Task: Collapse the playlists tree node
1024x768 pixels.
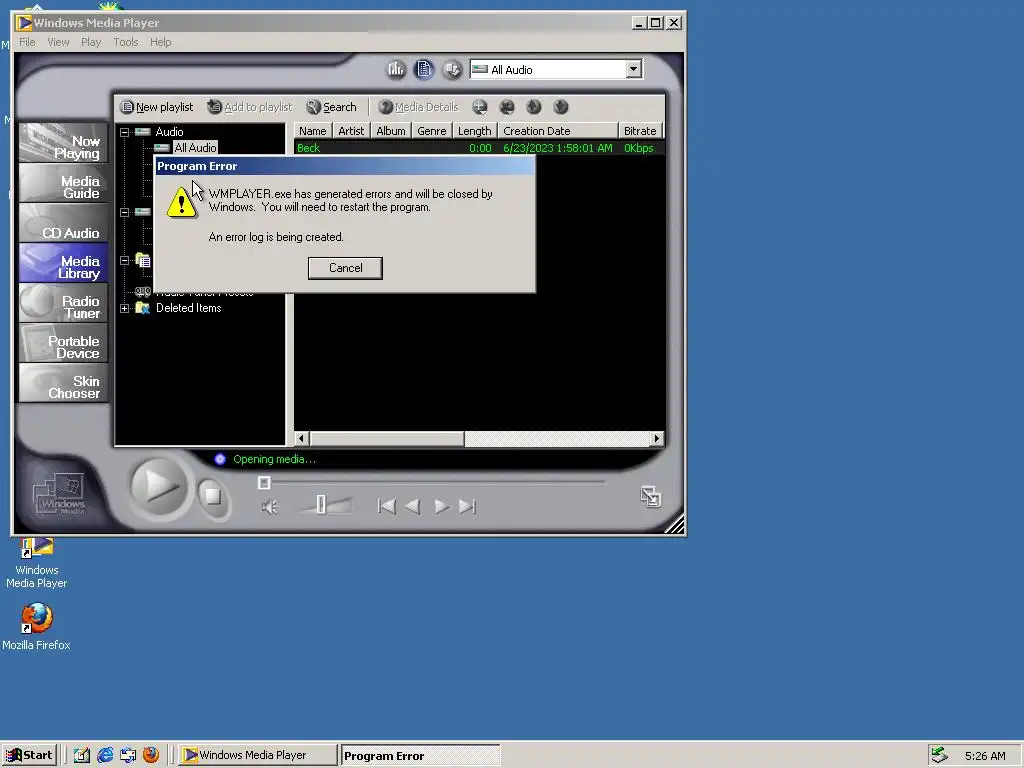Action: pyautogui.click(x=124, y=261)
